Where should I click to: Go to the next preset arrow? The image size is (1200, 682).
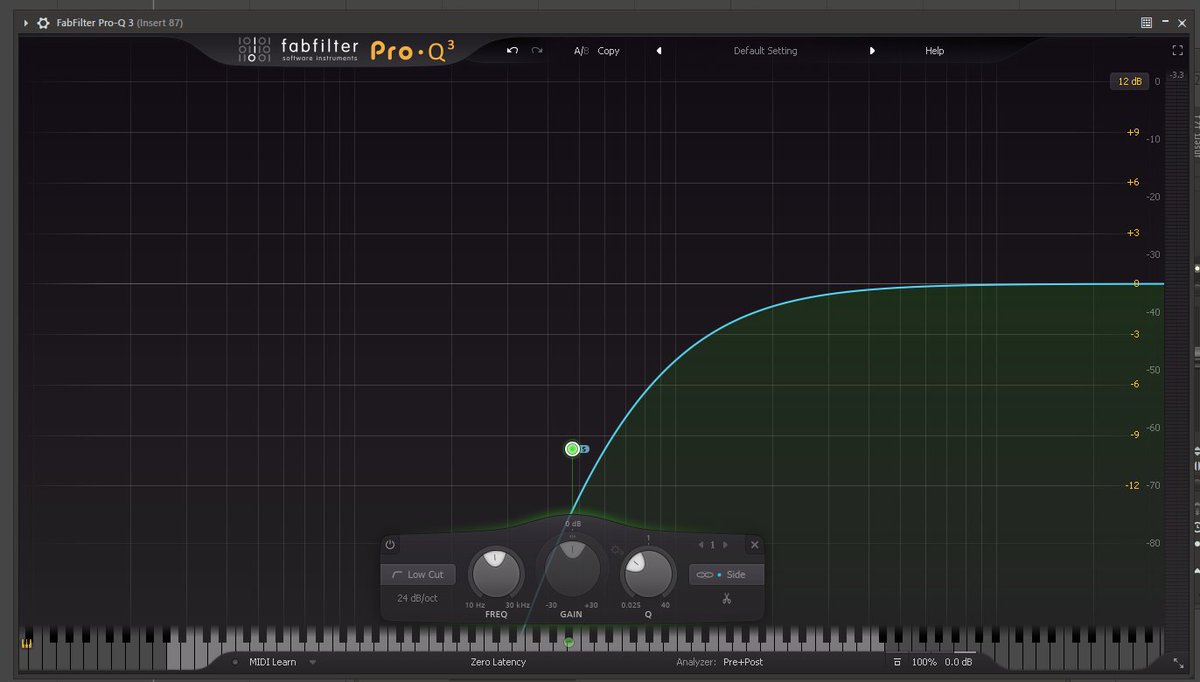pos(872,51)
